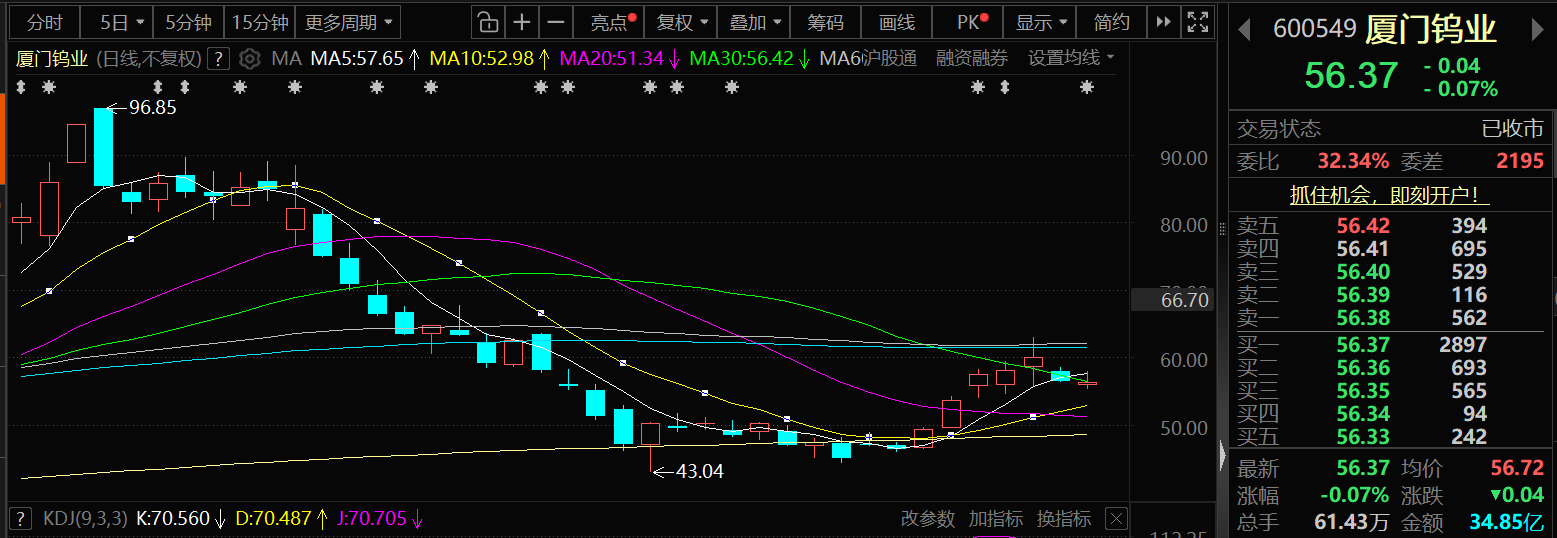Show the 筹码 chip distribution
This screenshot has width=1557, height=538.
pyautogui.click(x=825, y=22)
